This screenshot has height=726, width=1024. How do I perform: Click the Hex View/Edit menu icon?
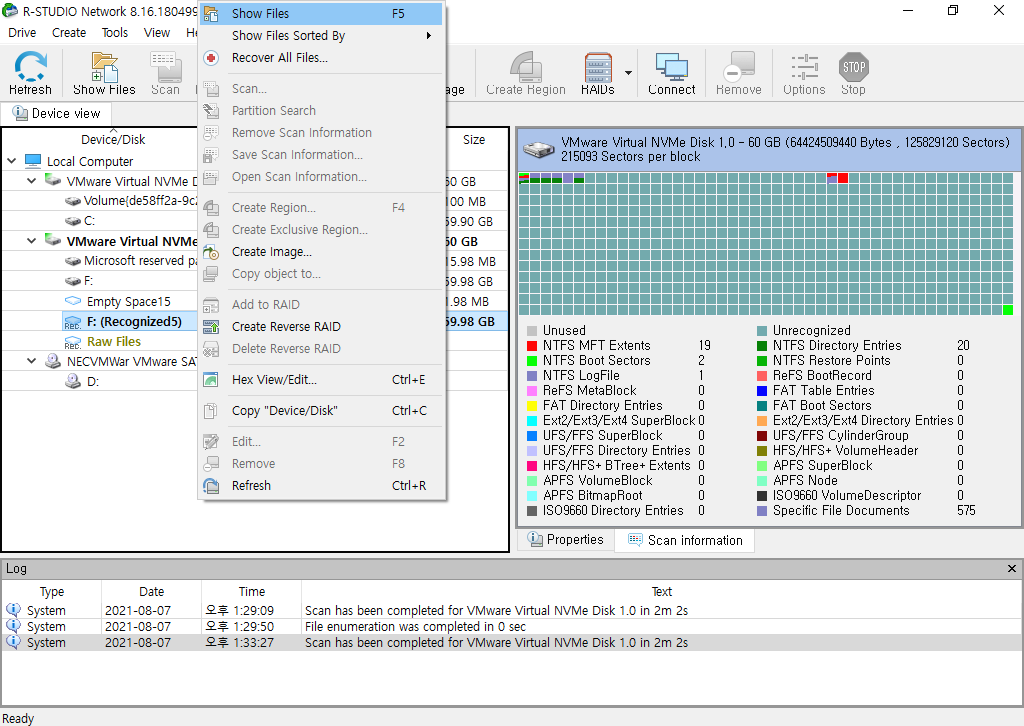coord(211,379)
